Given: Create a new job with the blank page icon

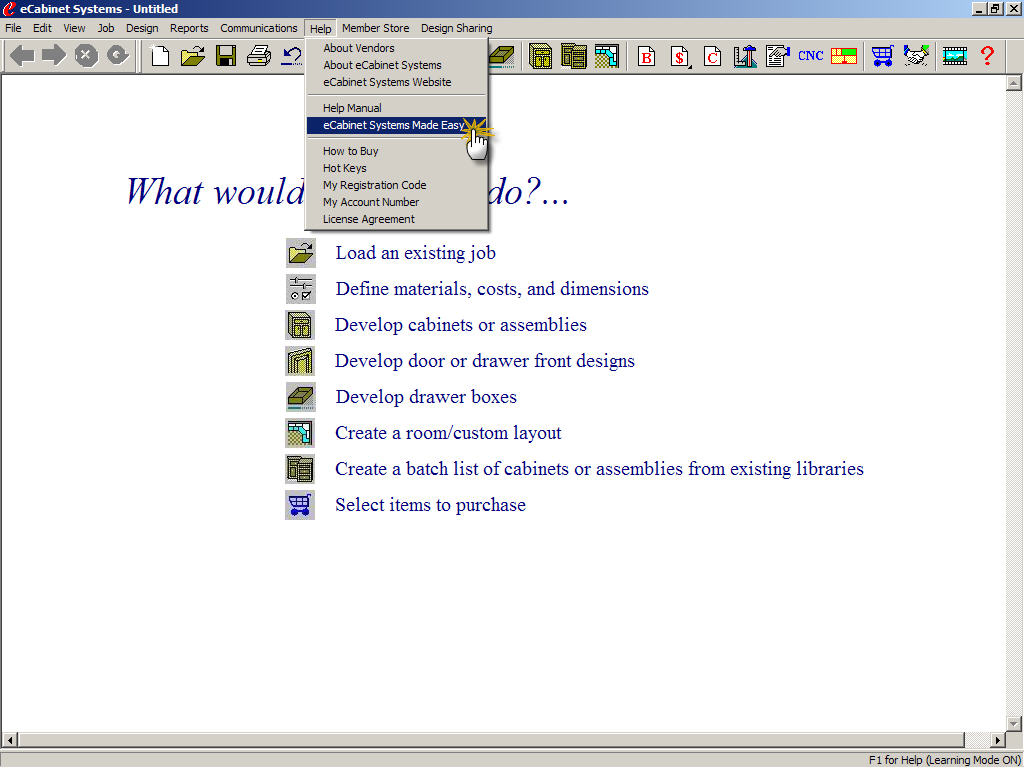Looking at the screenshot, I should [x=160, y=56].
